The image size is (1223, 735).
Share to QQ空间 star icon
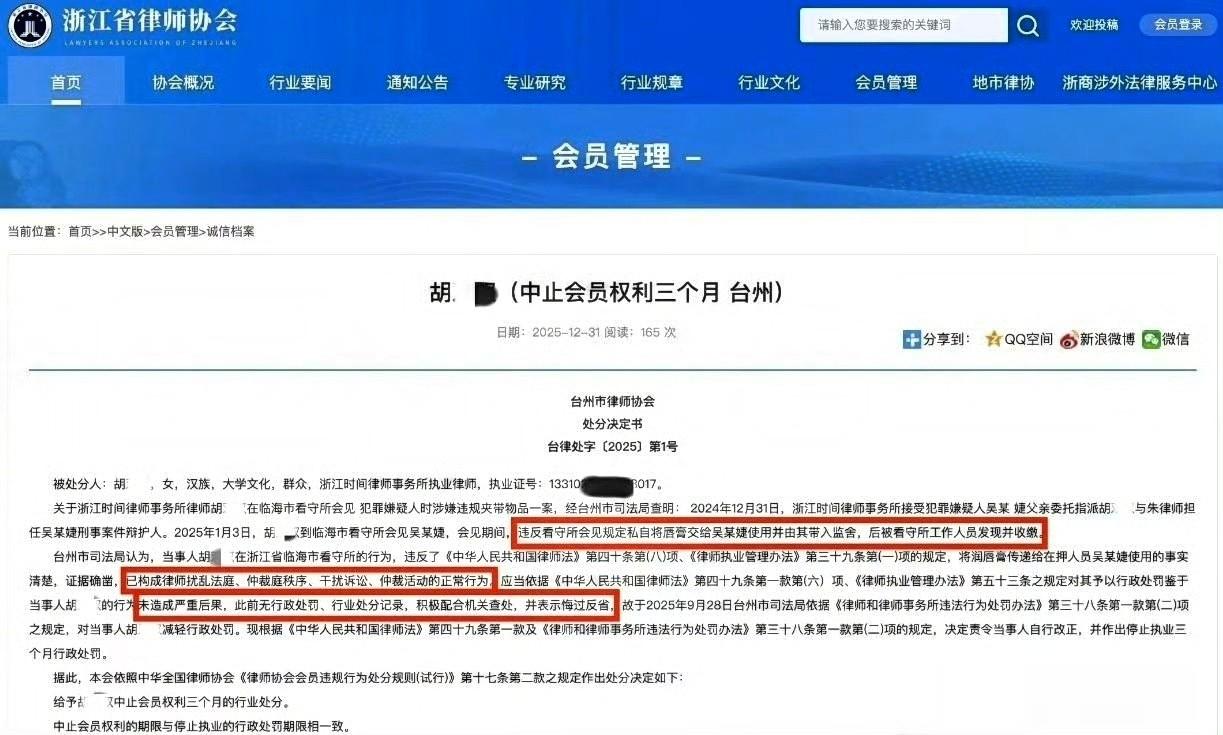coord(993,339)
